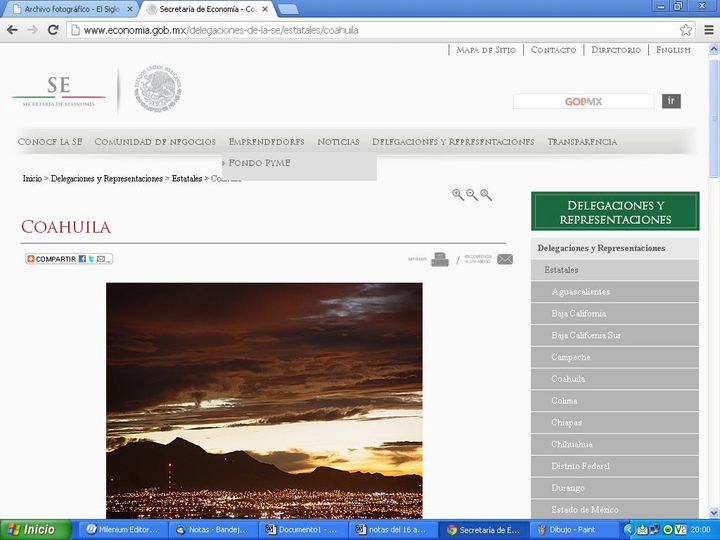Image resolution: width=720 pixels, height=540 pixels.
Task: Click the Chihuahua link in the sidebar
Action: (572, 444)
